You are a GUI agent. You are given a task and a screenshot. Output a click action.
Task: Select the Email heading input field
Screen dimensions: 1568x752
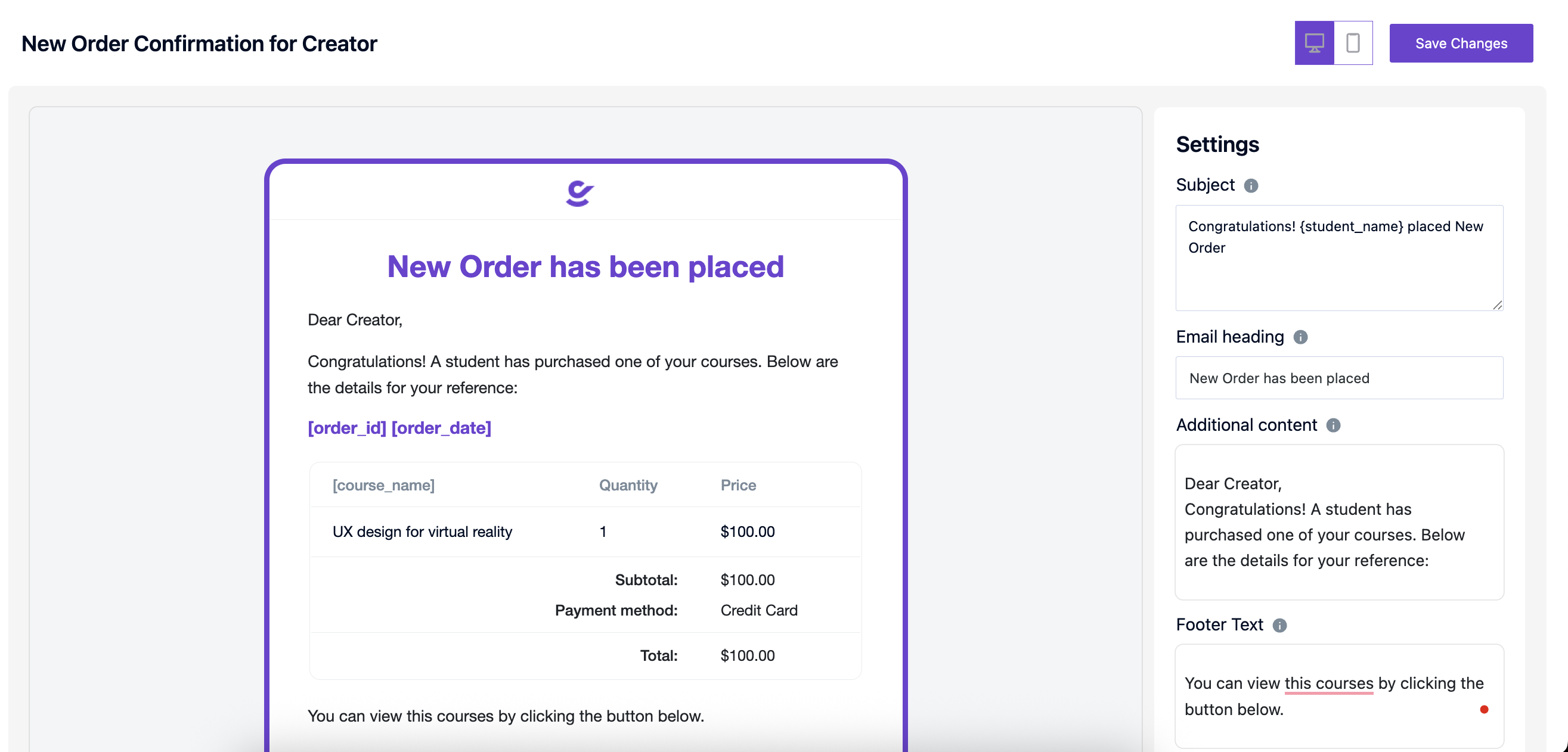pos(1339,378)
